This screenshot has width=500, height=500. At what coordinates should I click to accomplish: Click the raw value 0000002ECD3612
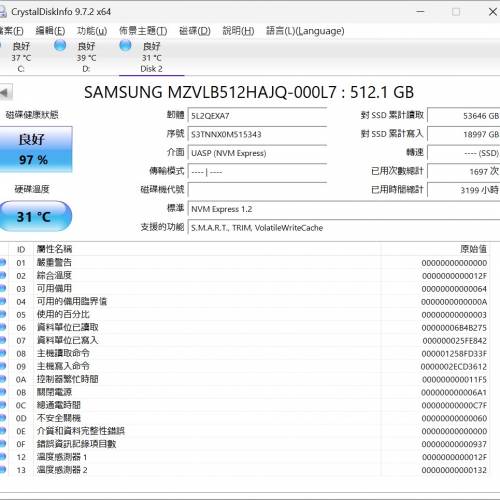[x=454, y=367]
